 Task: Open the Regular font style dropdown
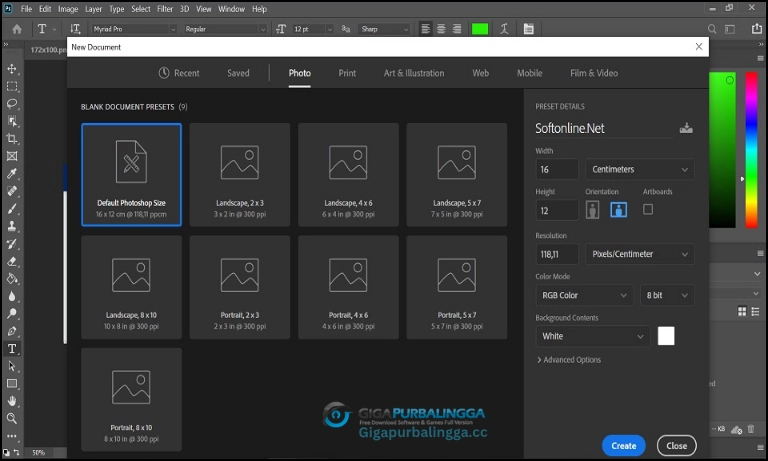click(x=225, y=29)
